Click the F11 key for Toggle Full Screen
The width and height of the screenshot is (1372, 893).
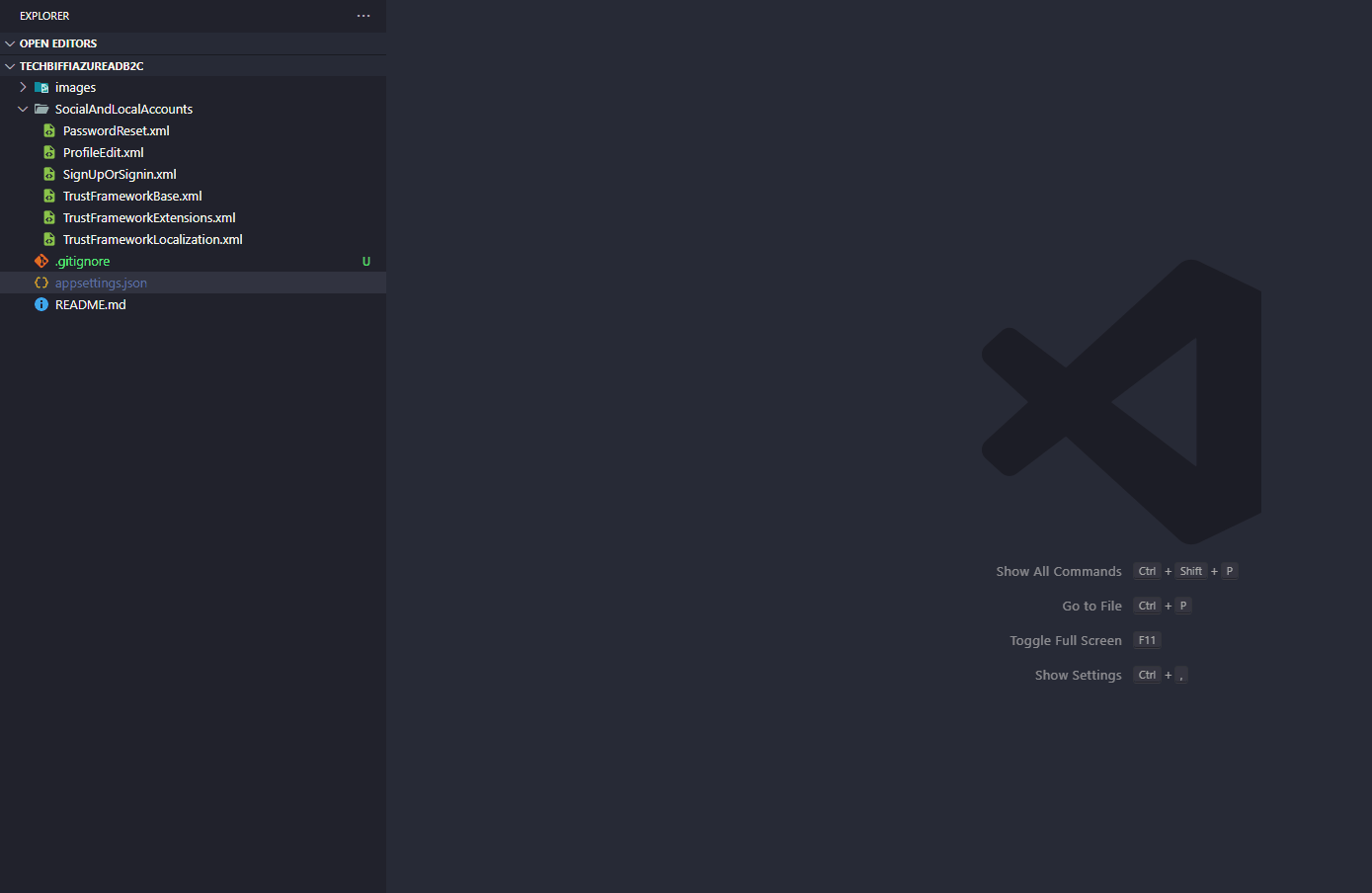coord(1147,641)
